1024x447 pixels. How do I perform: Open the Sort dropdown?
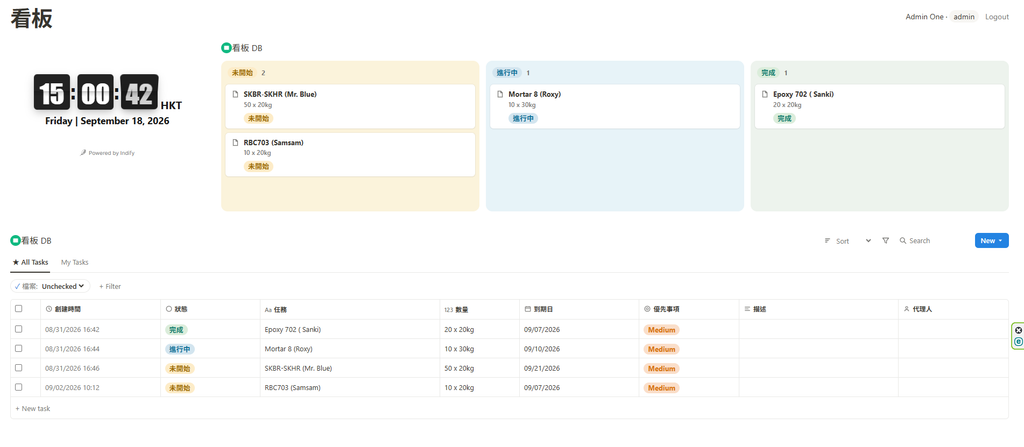tap(848, 240)
